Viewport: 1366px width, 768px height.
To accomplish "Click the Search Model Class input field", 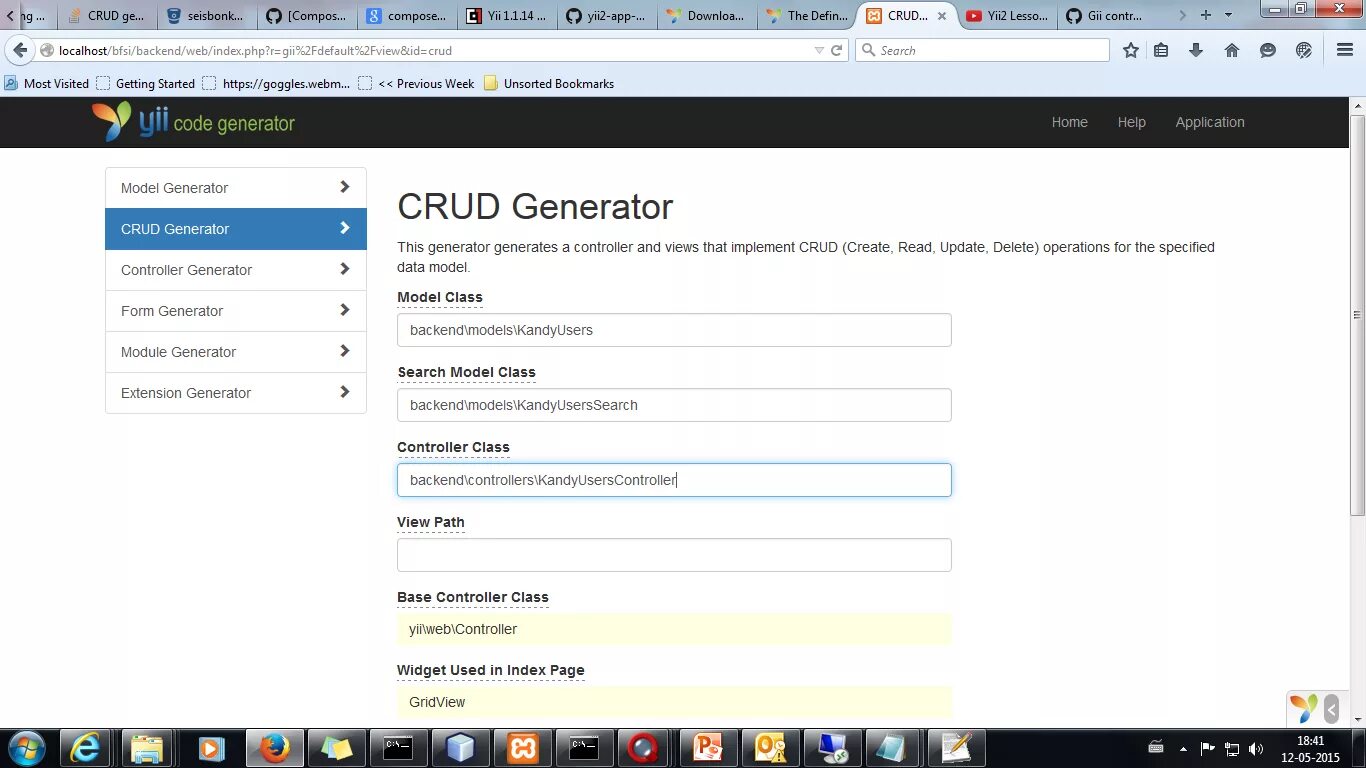I will pos(674,405).
